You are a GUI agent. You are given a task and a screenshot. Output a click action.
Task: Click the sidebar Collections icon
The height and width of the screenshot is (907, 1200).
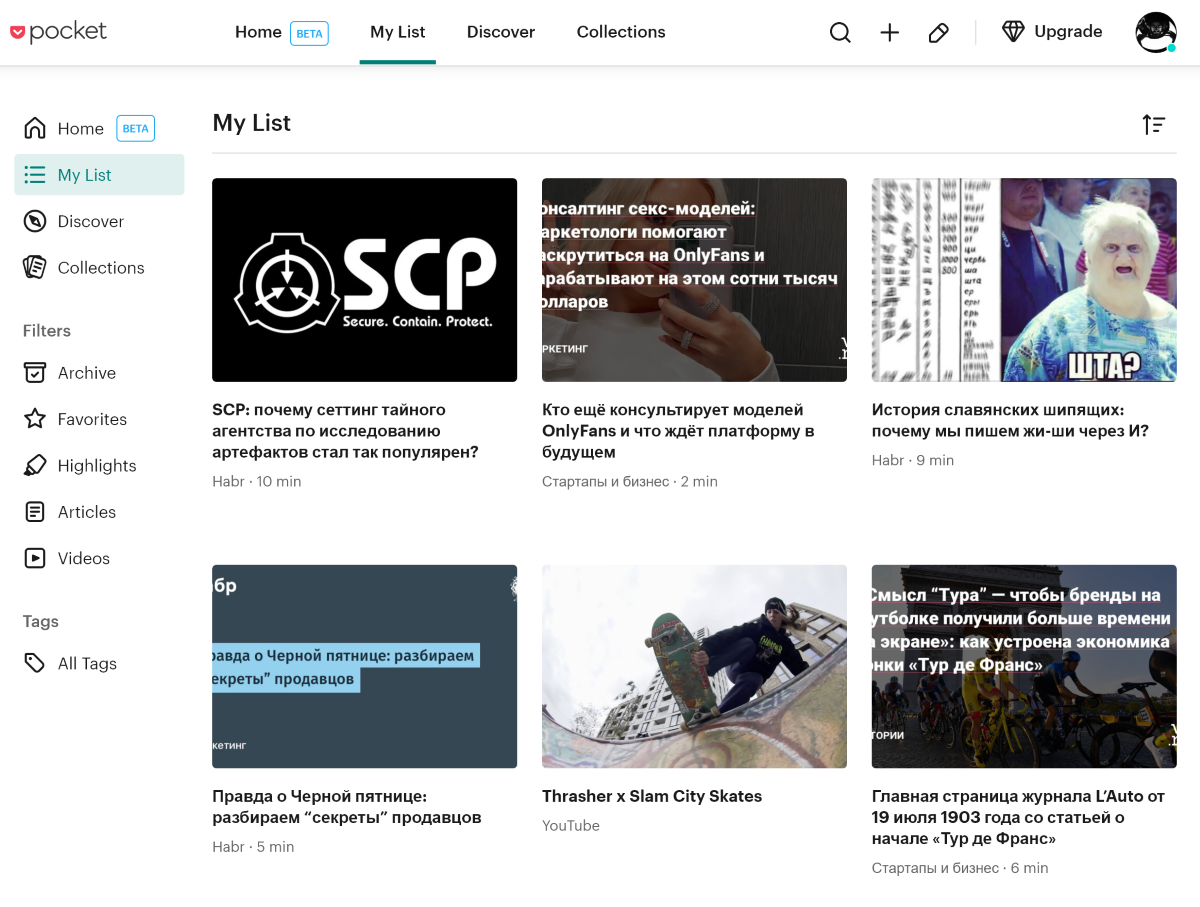click(x=35, y=267)
